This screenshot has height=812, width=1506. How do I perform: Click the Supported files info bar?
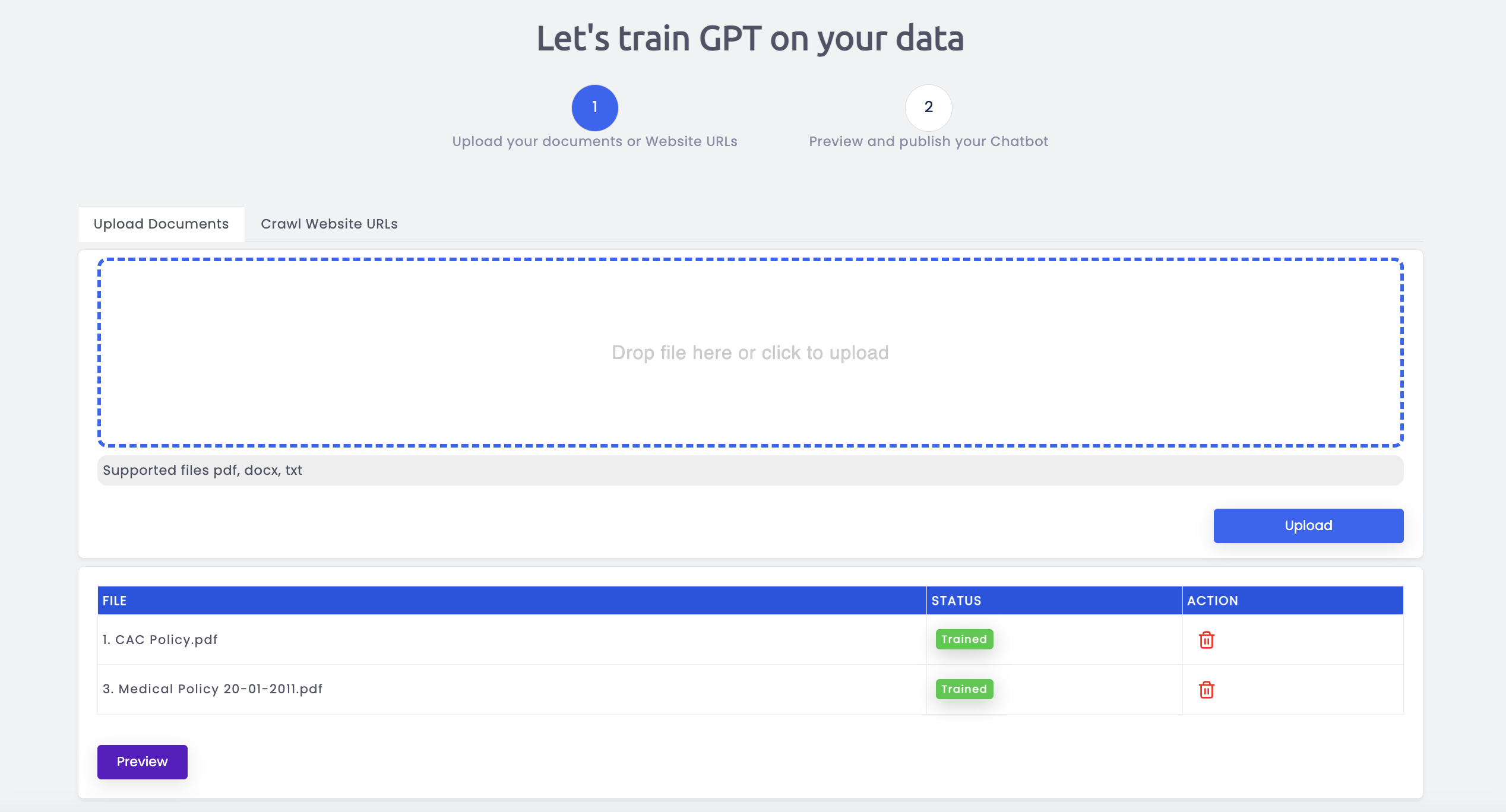click(750, 470)
